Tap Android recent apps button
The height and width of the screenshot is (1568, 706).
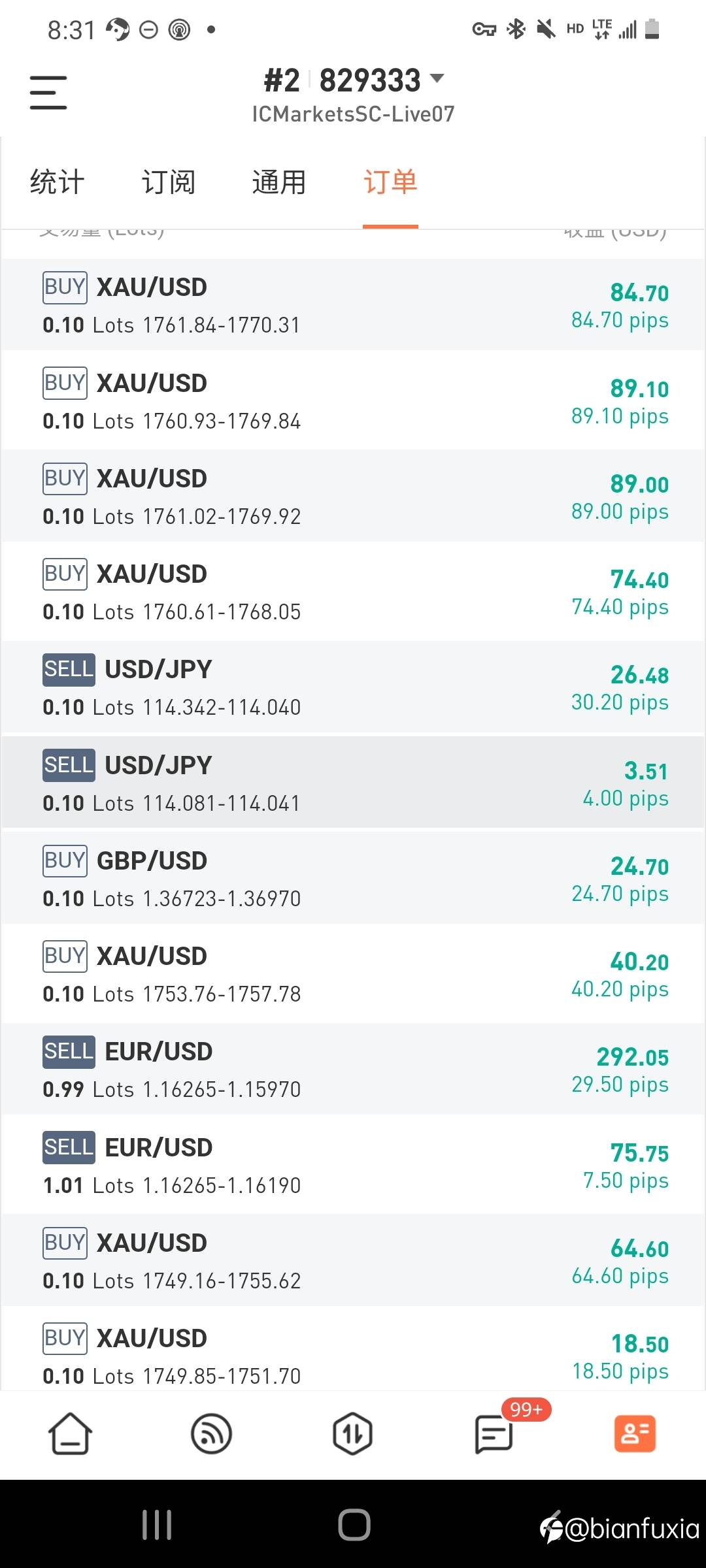click(157, 1525)
